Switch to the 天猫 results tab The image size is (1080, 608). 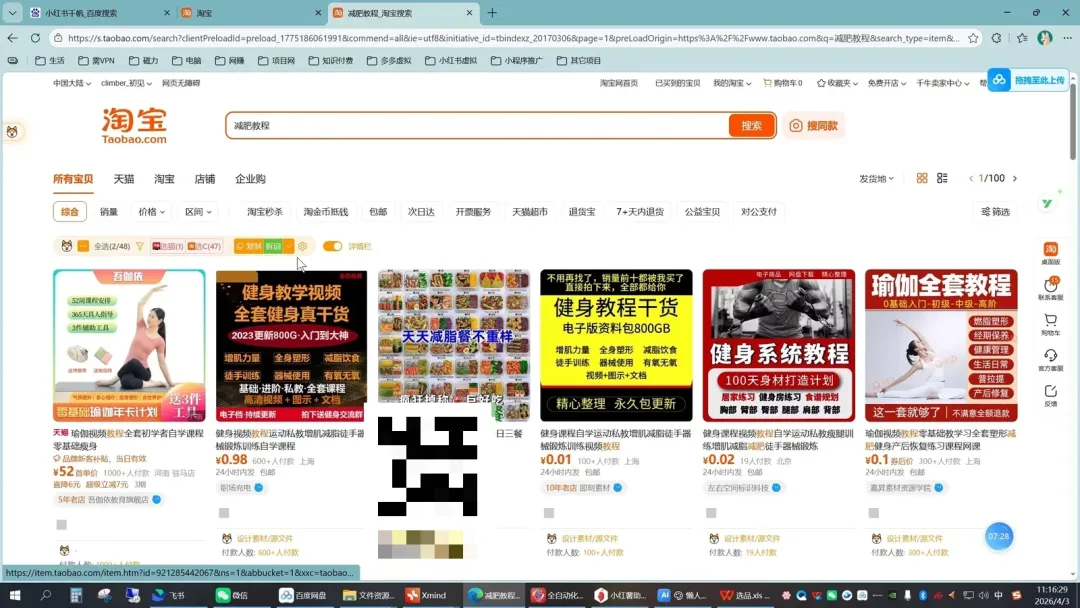(124, 179)
